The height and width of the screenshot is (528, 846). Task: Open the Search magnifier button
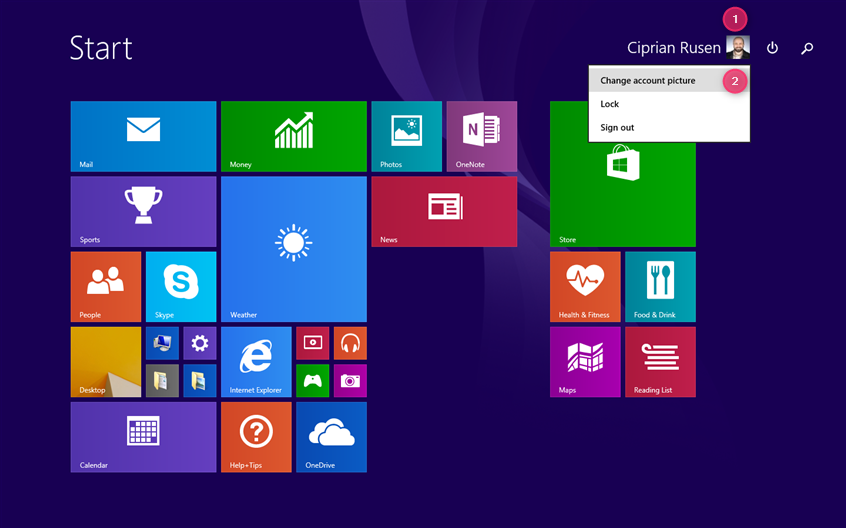(807, 49)
